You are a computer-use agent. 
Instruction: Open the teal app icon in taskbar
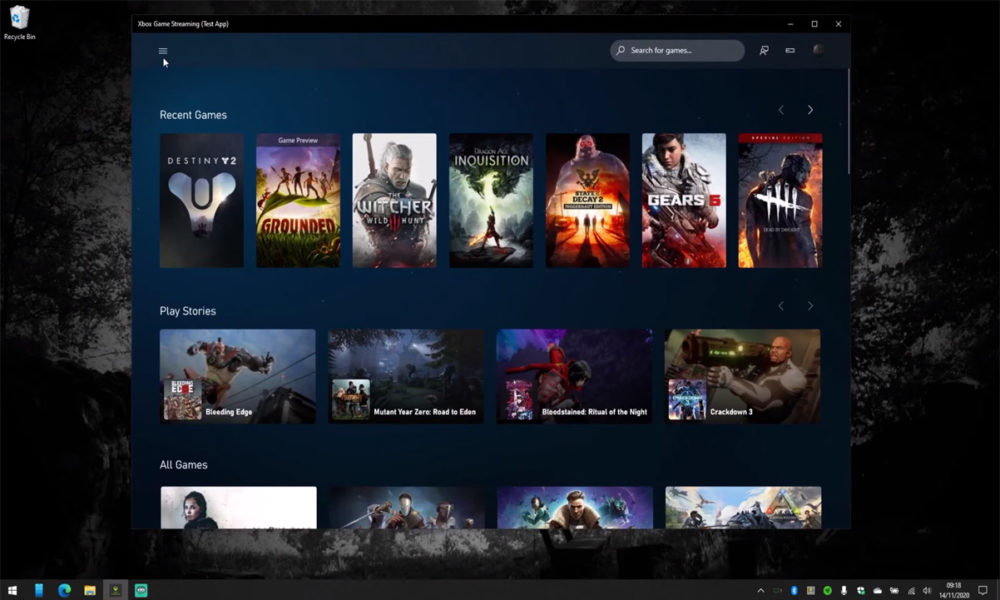(x=141, y=590)
